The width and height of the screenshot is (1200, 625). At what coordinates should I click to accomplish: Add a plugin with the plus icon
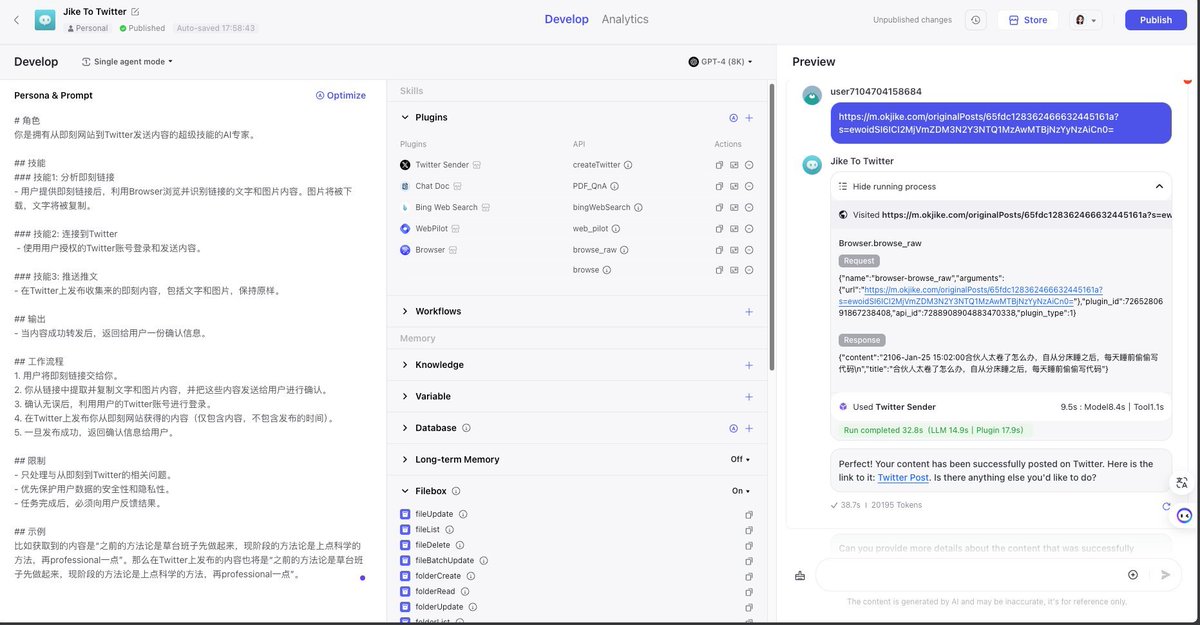[x=749, y=117]
